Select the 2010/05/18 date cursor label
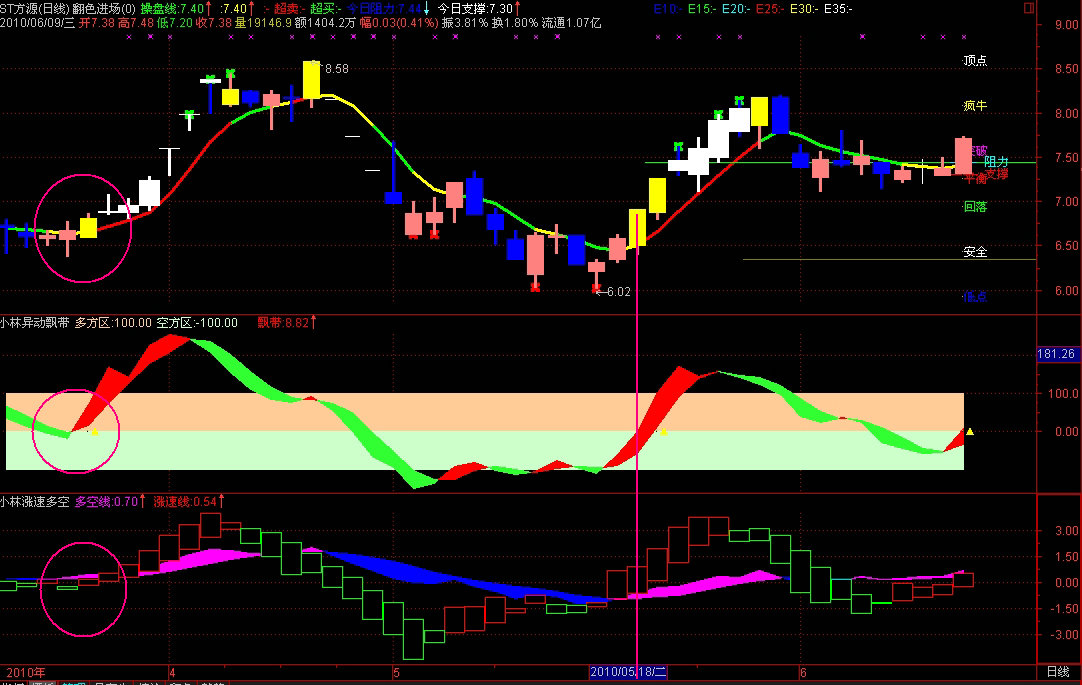This screenshot has width=1082, height=685. point(629,671)
